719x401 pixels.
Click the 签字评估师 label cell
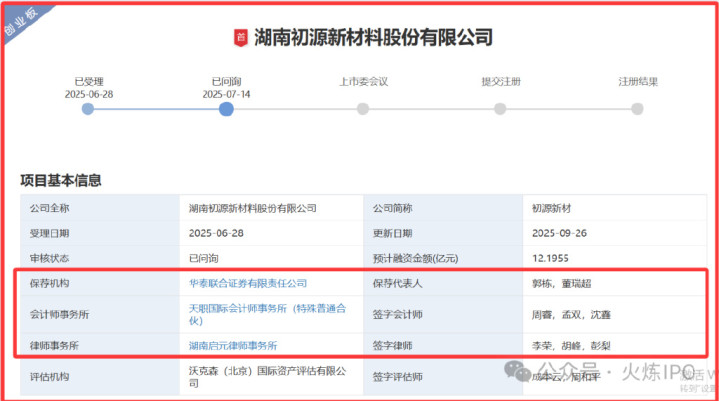pos(443,377)
